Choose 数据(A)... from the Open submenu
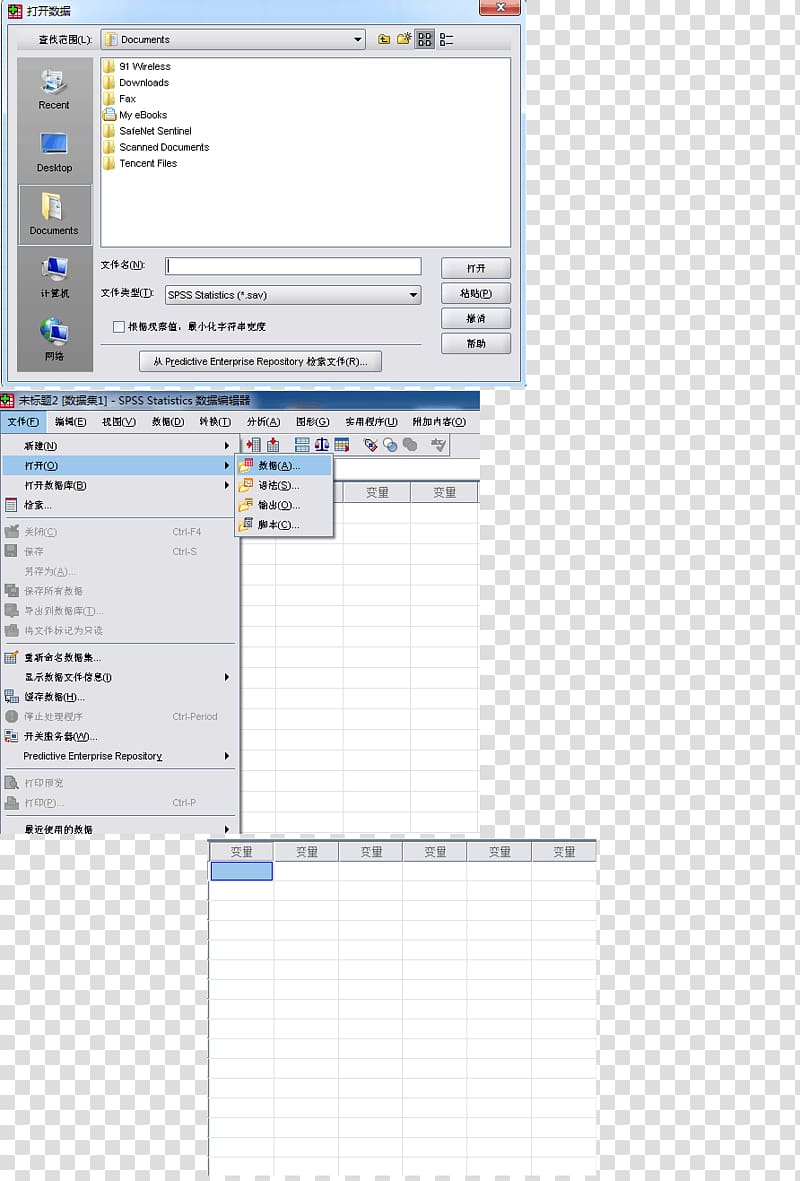800x1181 pixels. click(x=285, y=466)
